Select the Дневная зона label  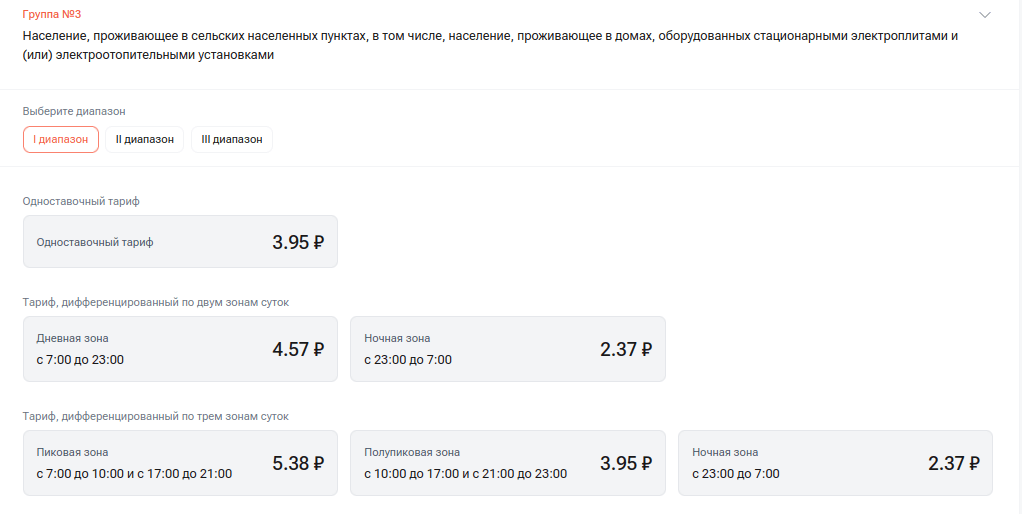point(73,339)
